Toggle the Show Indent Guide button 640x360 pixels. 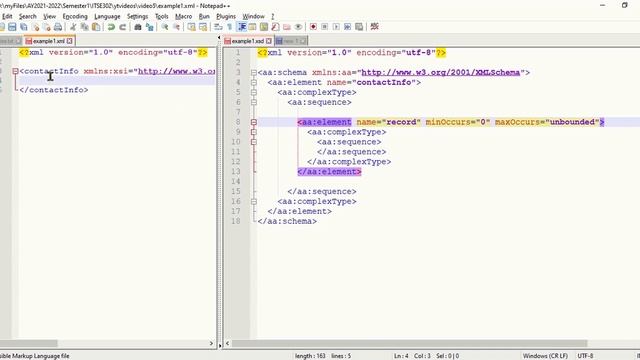tap(242, 27)
